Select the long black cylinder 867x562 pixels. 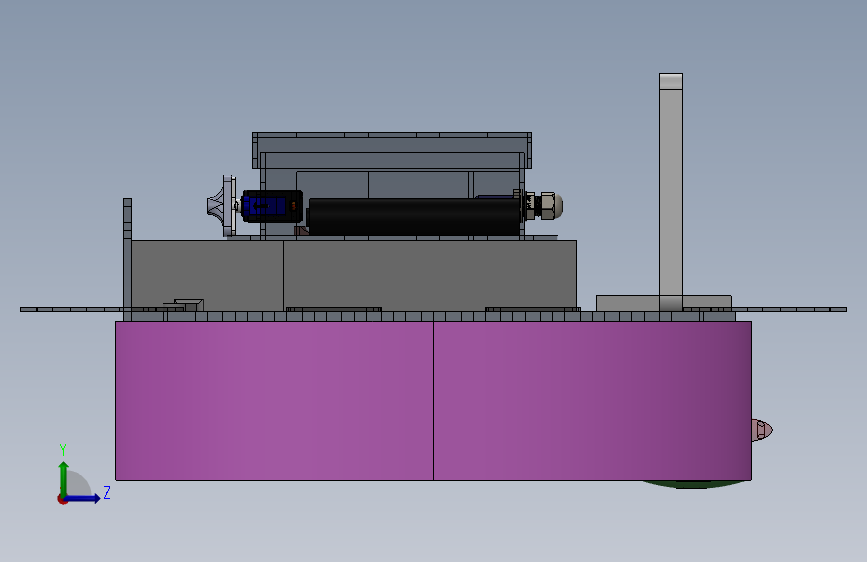[414, 217]
